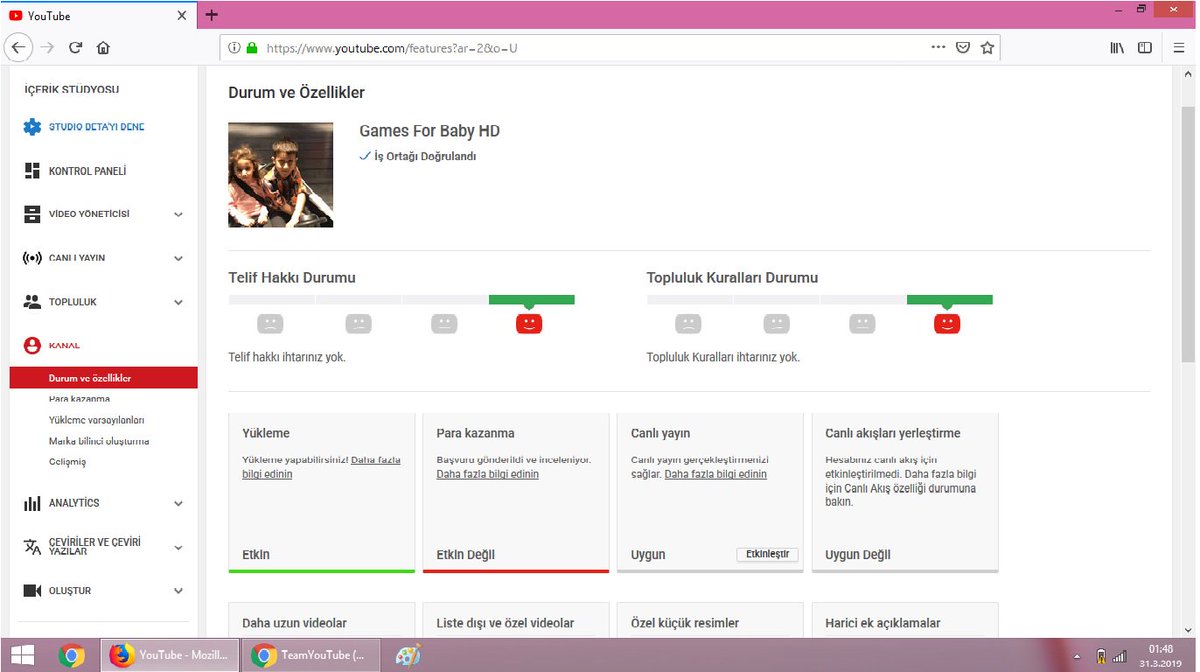The height and width of the screenshot is (672, 1200).
Task: Click the Harici ek açıklamalar card title
Action: [882, 623]
